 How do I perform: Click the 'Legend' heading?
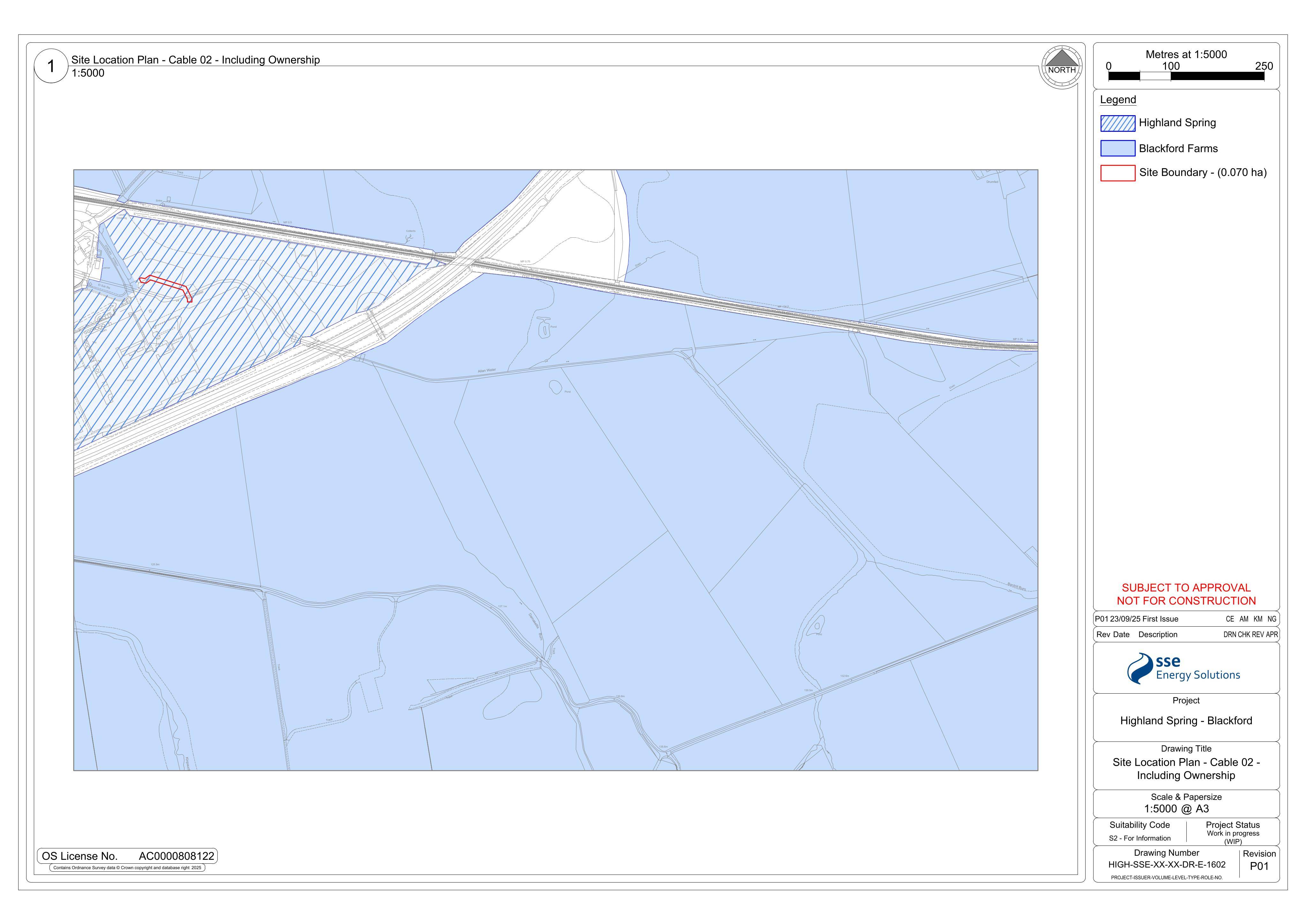(1117, 100)
